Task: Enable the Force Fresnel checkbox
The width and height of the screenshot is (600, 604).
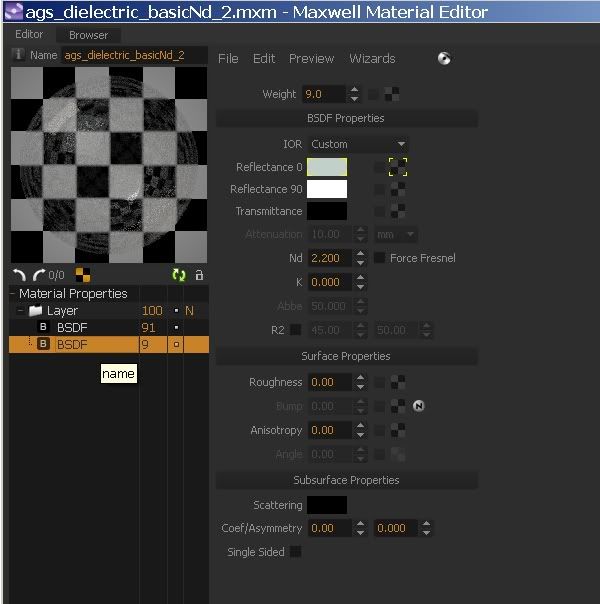Action: click(380, 258)
